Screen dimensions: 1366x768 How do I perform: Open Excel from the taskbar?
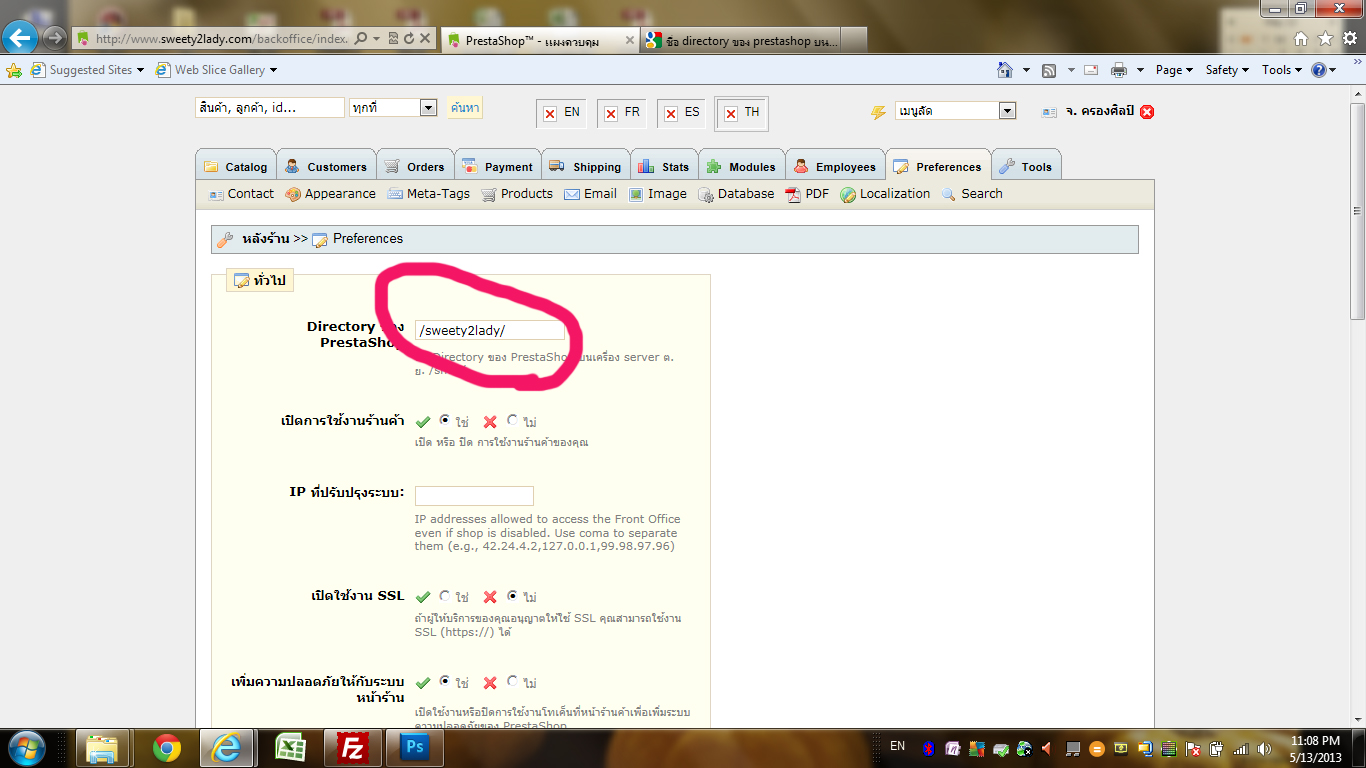coord(290,748)
